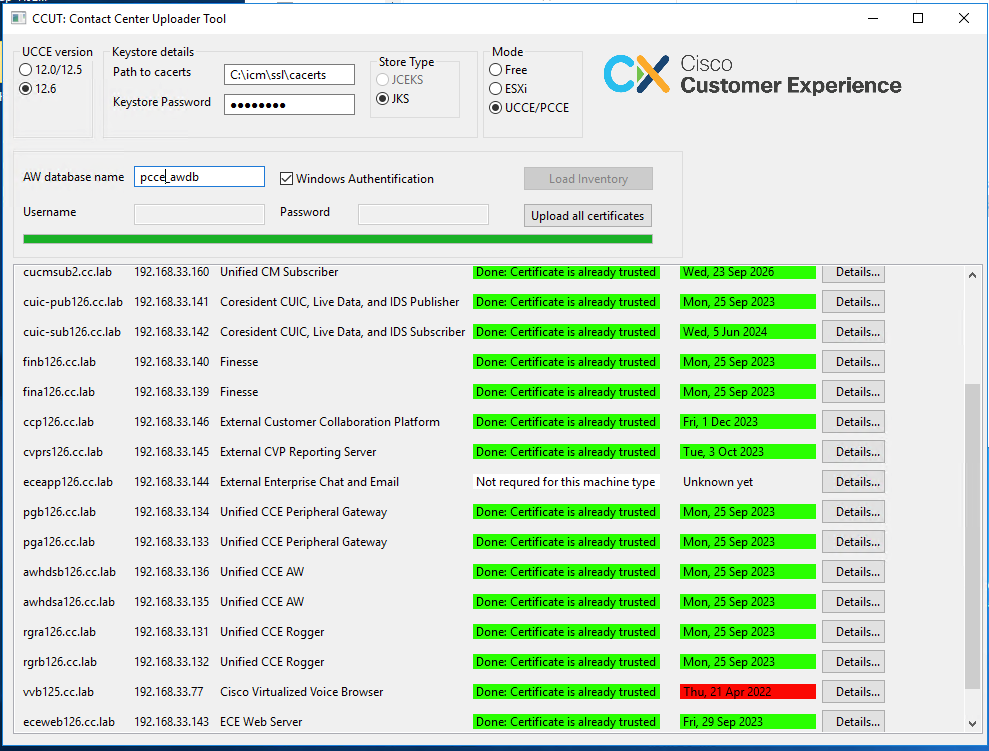Click date Wed, 5 Jun 2024

[x=748, y=332]
